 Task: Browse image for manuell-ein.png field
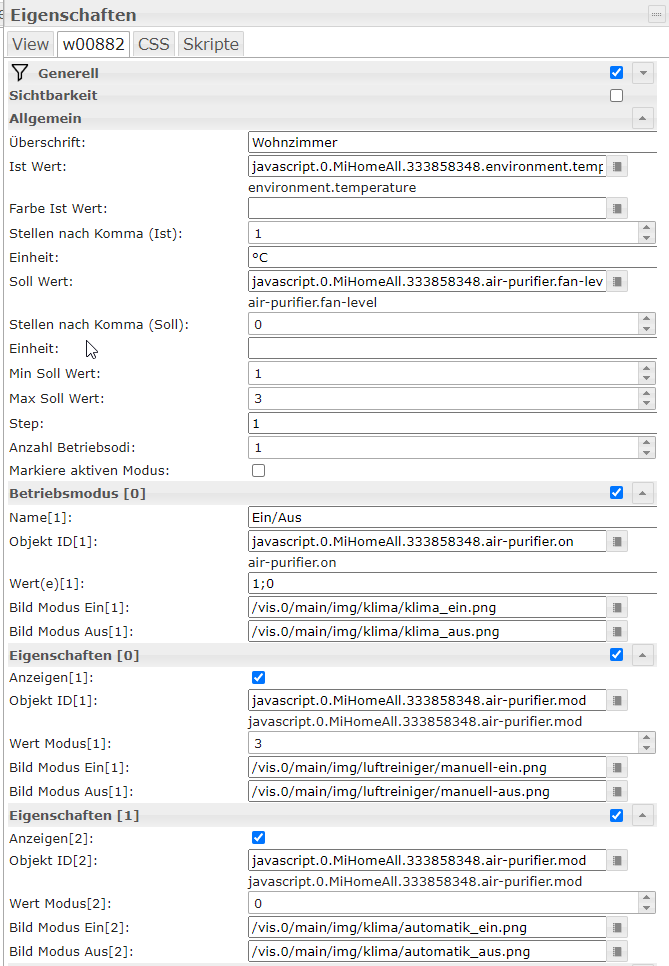pyautogui.click(x=617, y=768)
